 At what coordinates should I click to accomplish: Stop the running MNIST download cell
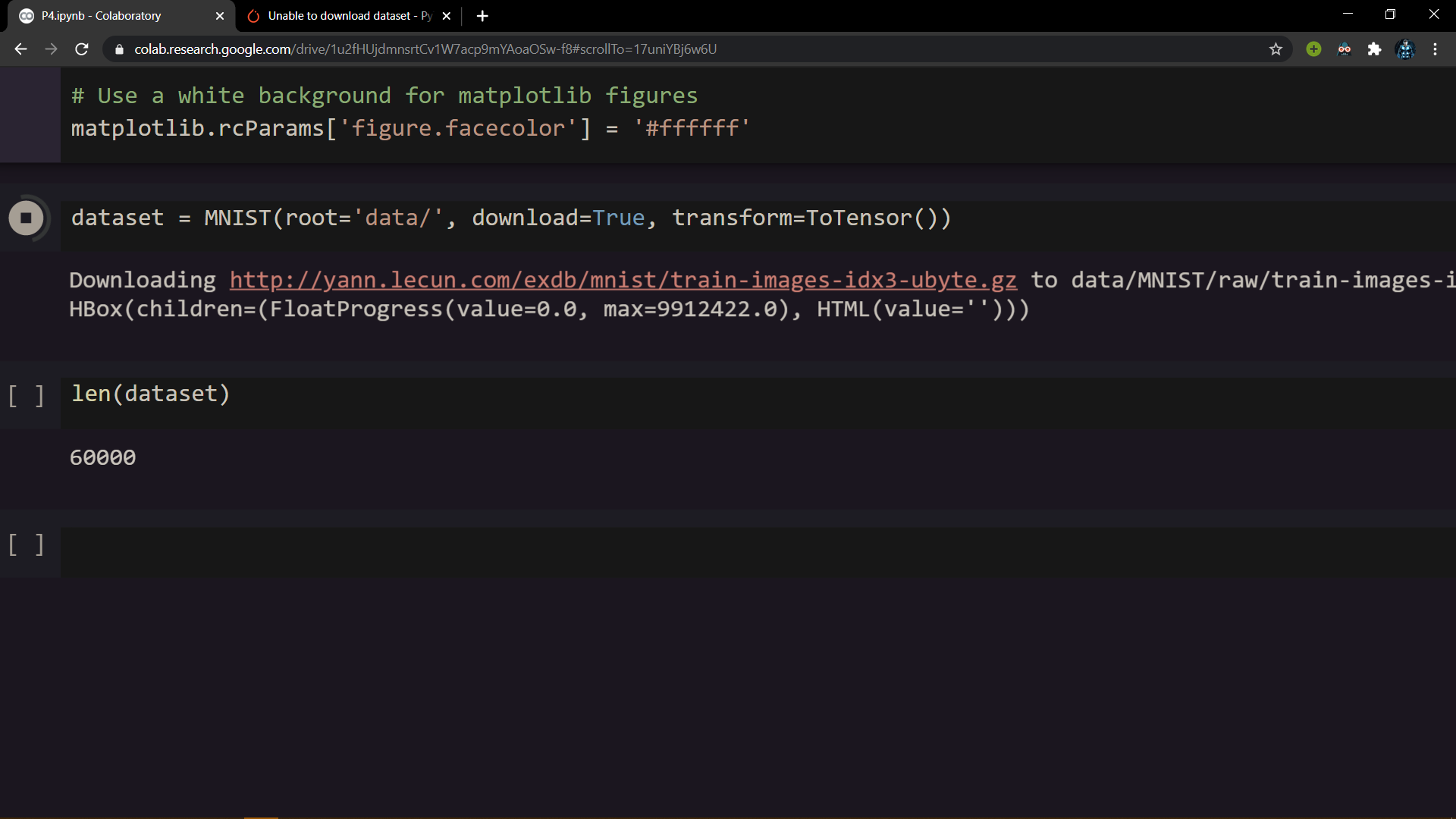[x=26, y=218]
